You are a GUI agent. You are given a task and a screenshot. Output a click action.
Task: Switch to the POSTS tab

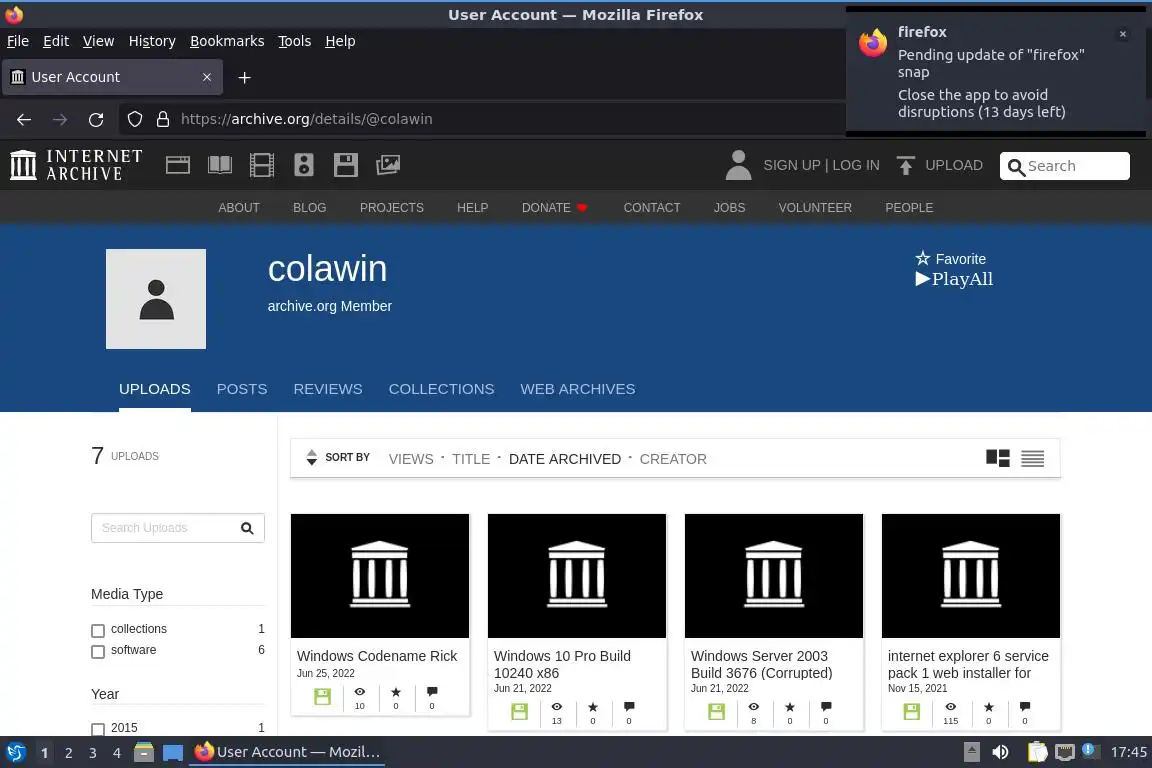click(x=242, y=389)
